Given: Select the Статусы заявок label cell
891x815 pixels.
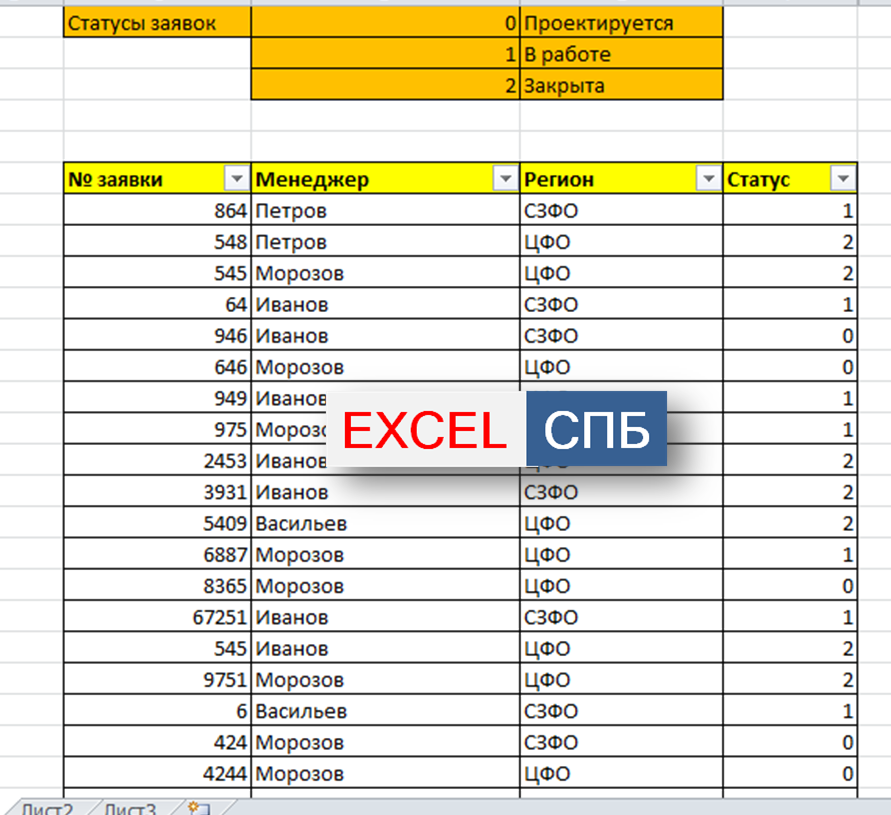Looking at the screenshot, I should (x=157, y=23).
